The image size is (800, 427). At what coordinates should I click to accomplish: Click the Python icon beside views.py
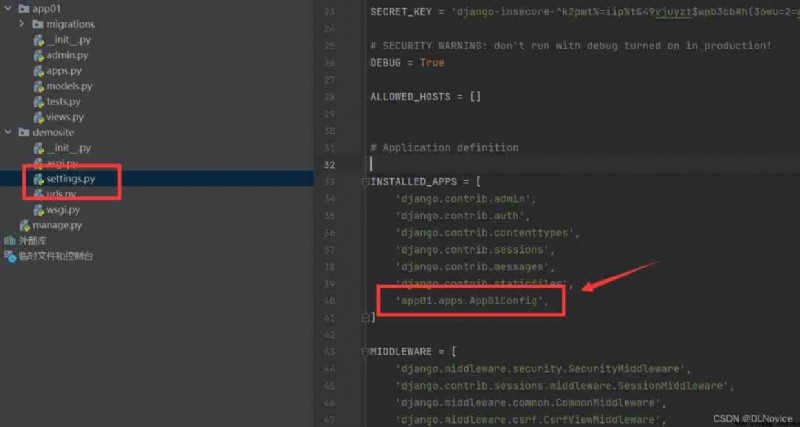39,117
